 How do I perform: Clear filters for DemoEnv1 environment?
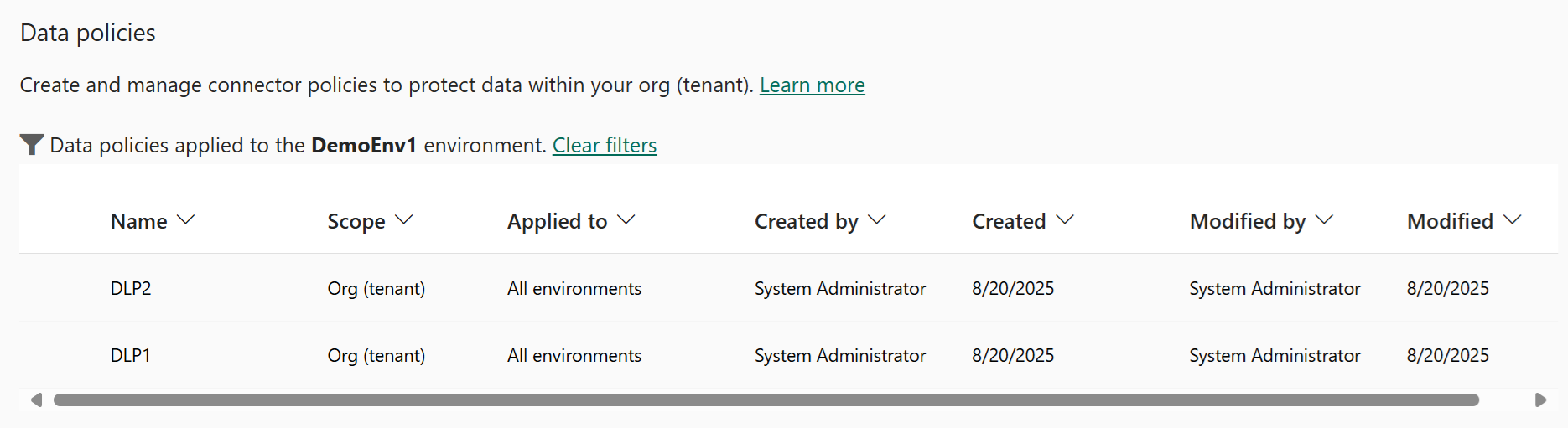tap(605, 146)
